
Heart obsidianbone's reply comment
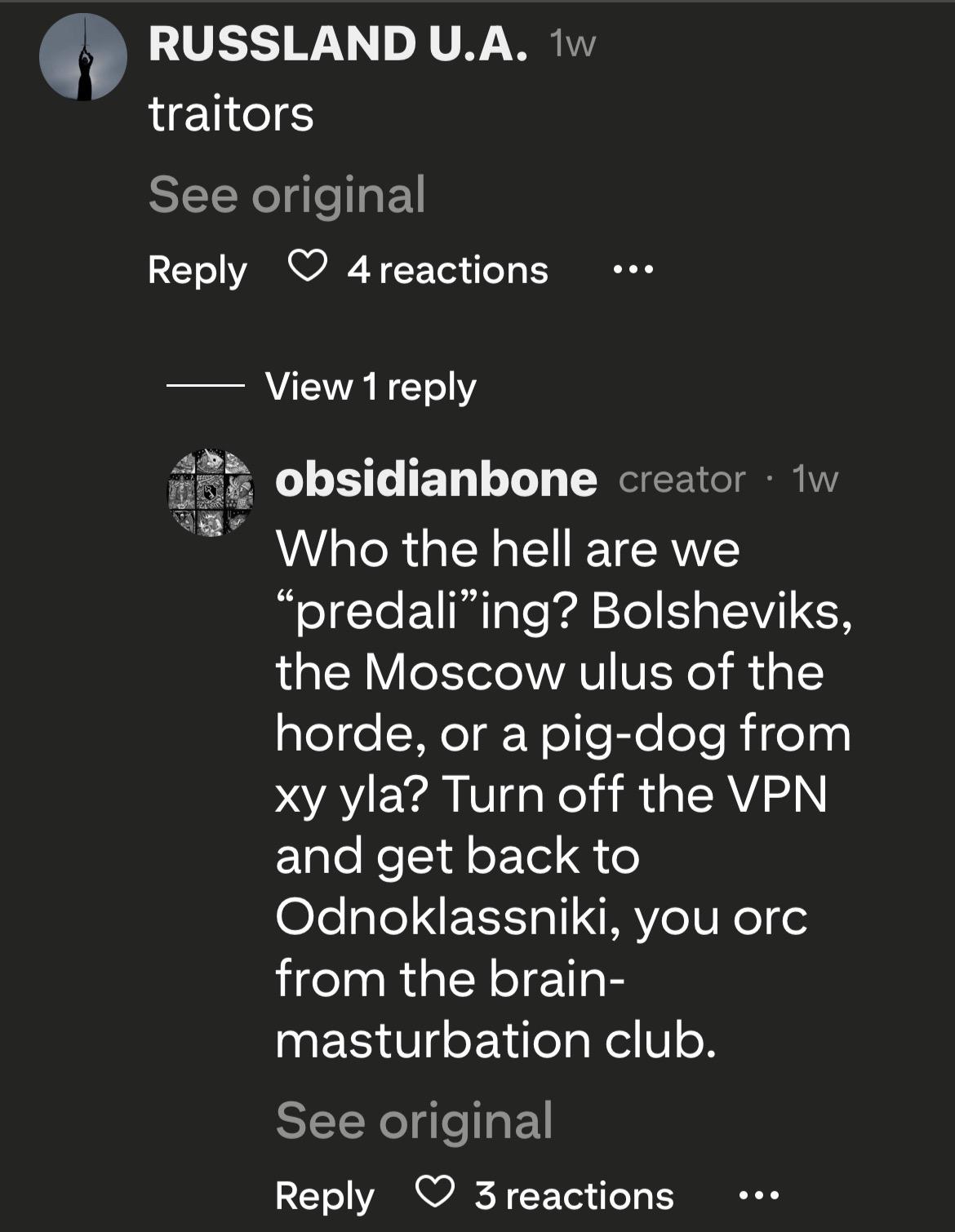(435, 1193)
